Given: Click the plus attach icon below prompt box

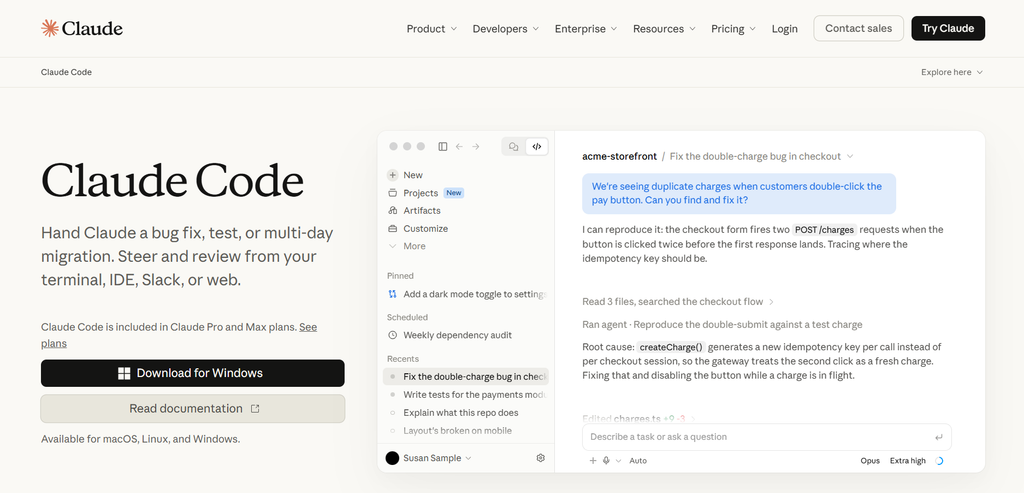Looking at the screenshot, I should tap(593, 460).
